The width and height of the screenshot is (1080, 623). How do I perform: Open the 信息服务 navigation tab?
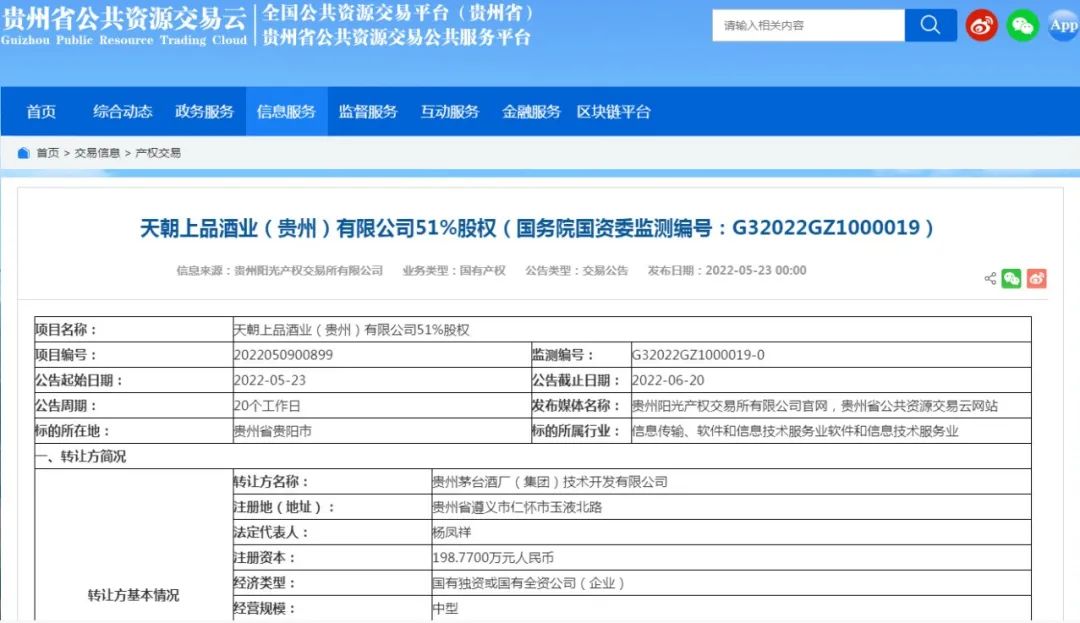287,112
